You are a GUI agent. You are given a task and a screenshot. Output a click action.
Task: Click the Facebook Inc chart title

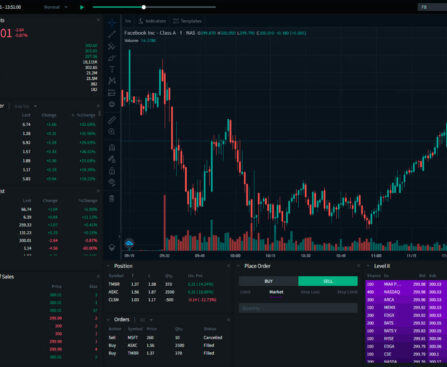[150, 33]
